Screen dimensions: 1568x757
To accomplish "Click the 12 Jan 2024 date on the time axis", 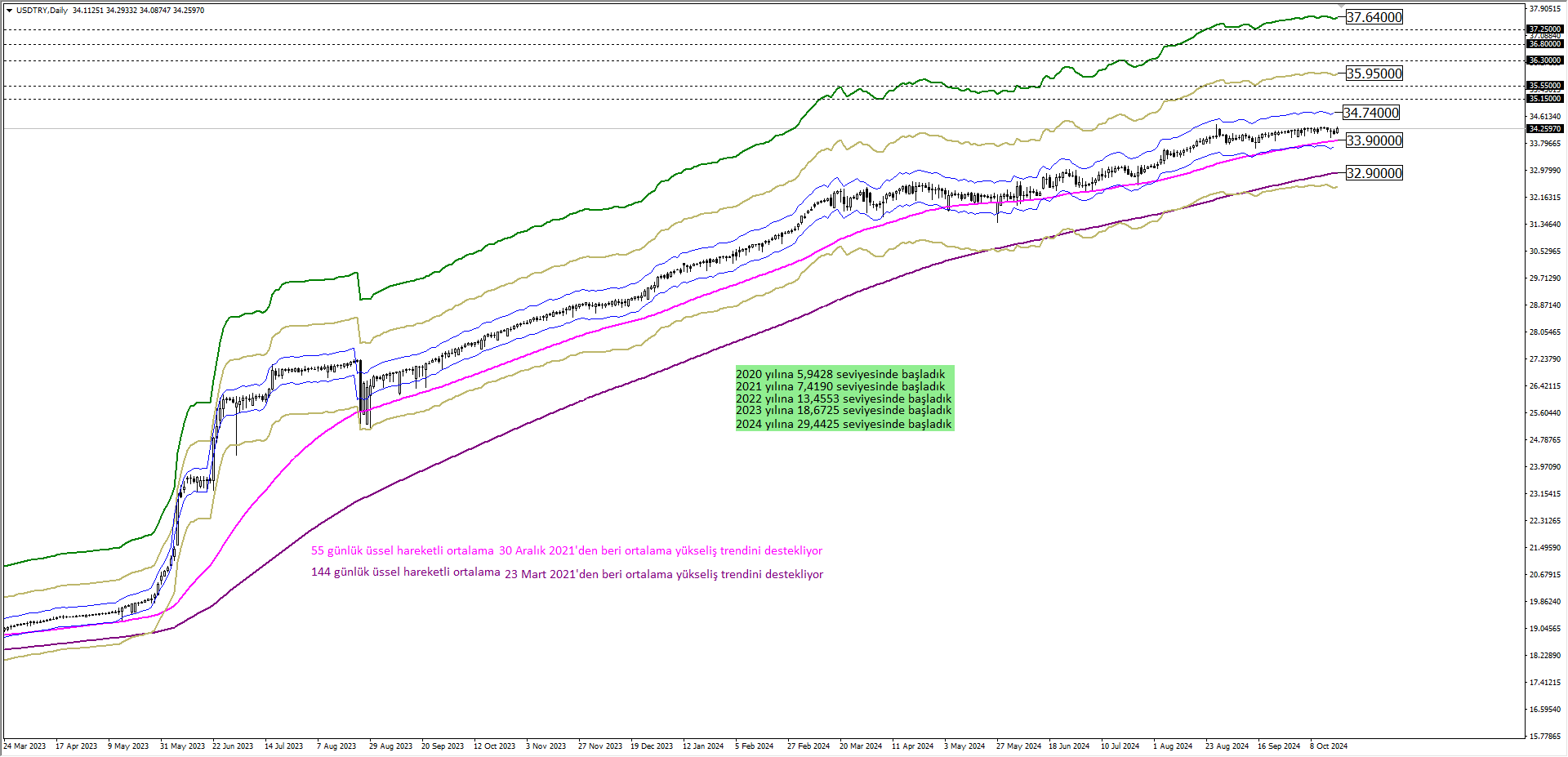I will (703, 746).
